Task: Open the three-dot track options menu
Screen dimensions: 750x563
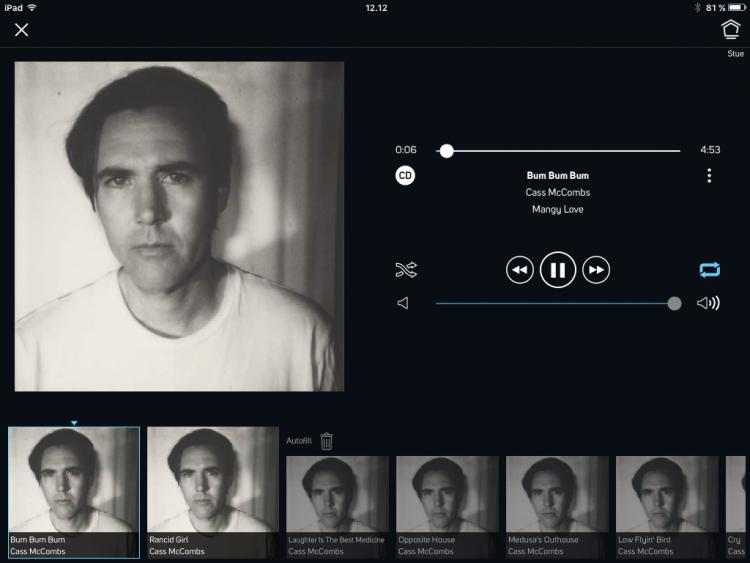Action: [x=709, y=176]
